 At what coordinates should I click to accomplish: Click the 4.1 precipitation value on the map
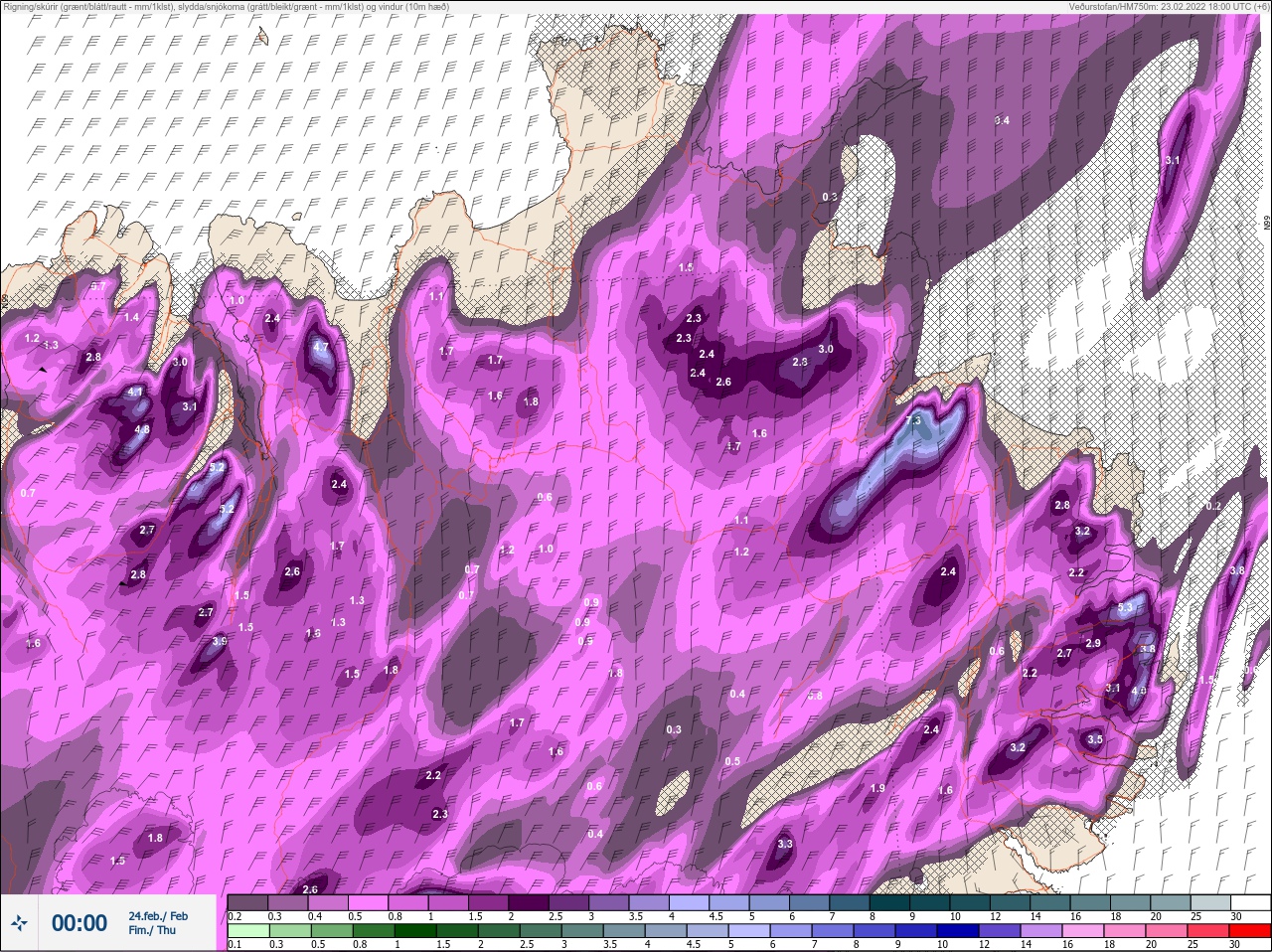point(136,393)
